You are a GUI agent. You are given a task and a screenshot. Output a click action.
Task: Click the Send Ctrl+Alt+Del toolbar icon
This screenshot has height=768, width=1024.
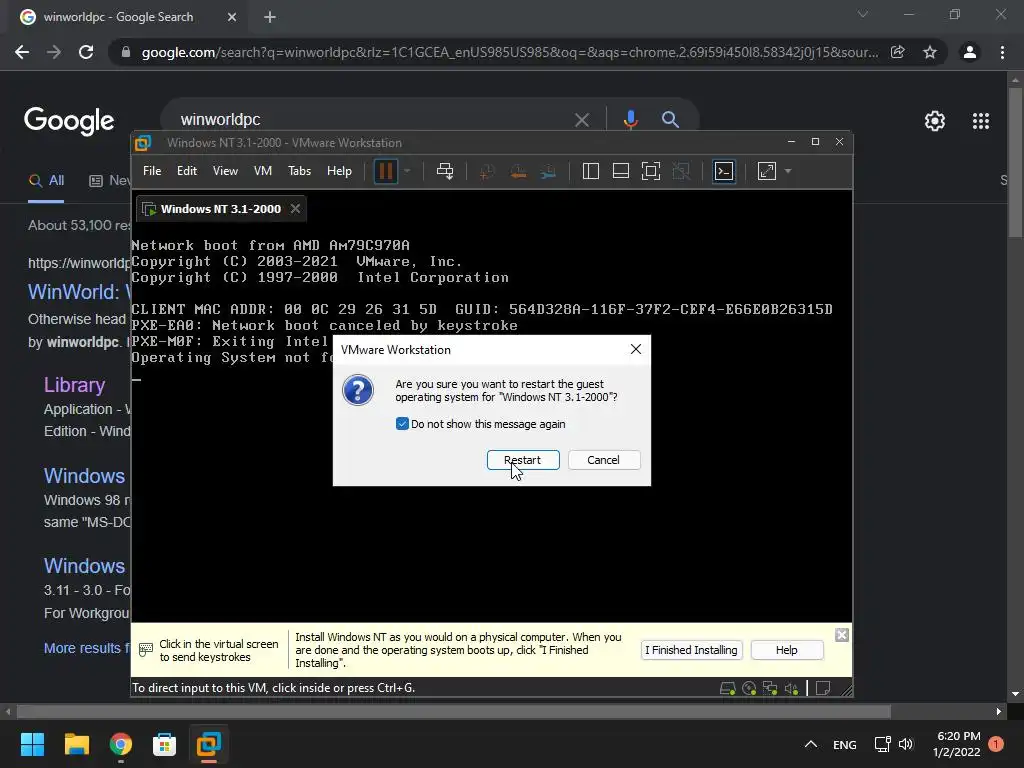(445, 171)
